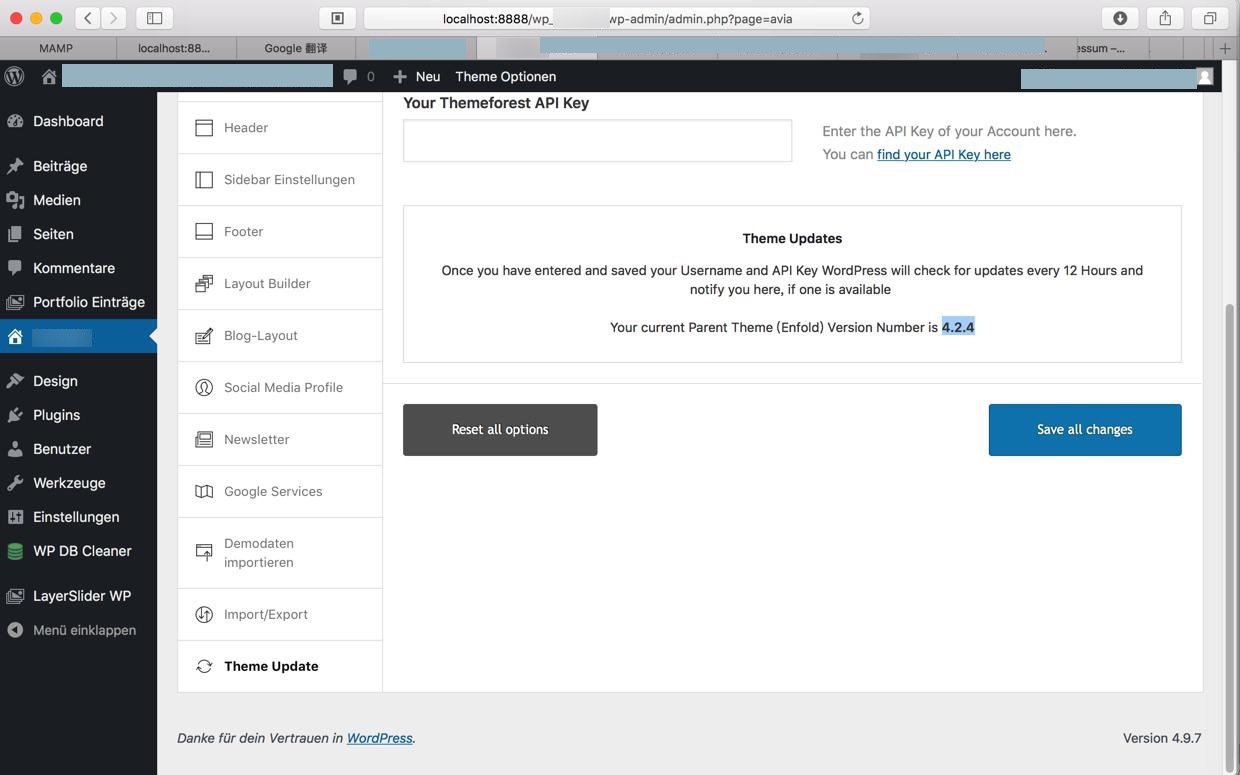This screenshot has width=1240, height=775.
Task: Click the Import/Export arrows icon
Action: (204, 615)
